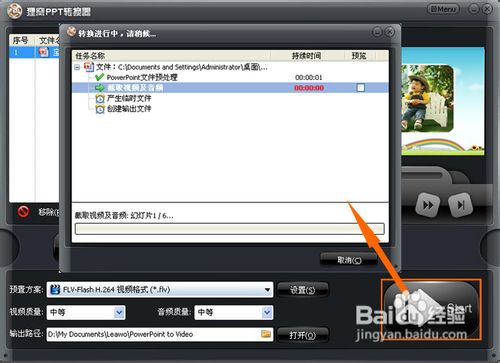Click the Open (打开) output folder button

coord(302,335)
